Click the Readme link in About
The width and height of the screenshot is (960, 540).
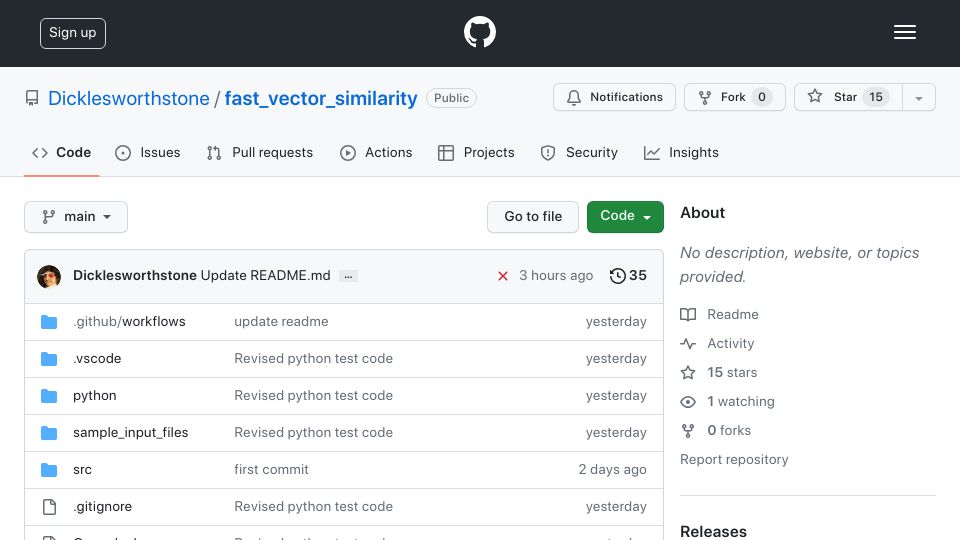coord(732,314)
